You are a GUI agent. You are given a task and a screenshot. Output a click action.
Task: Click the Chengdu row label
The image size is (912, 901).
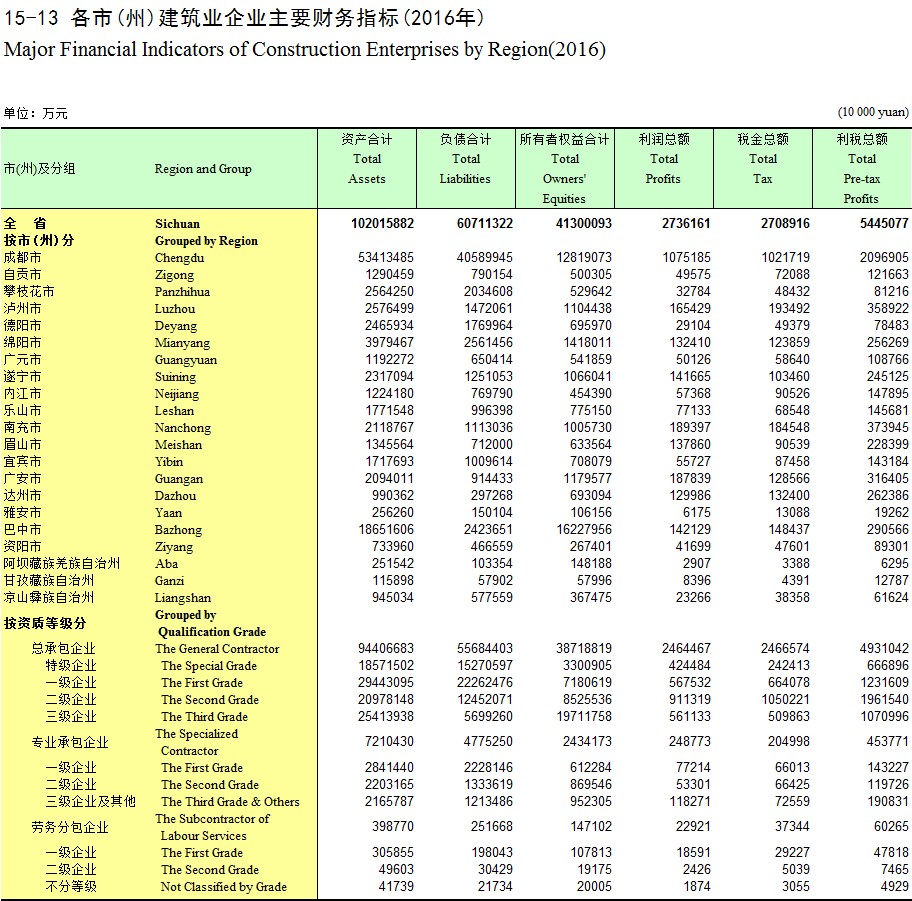pyautogui.click(x=179, y=258)
